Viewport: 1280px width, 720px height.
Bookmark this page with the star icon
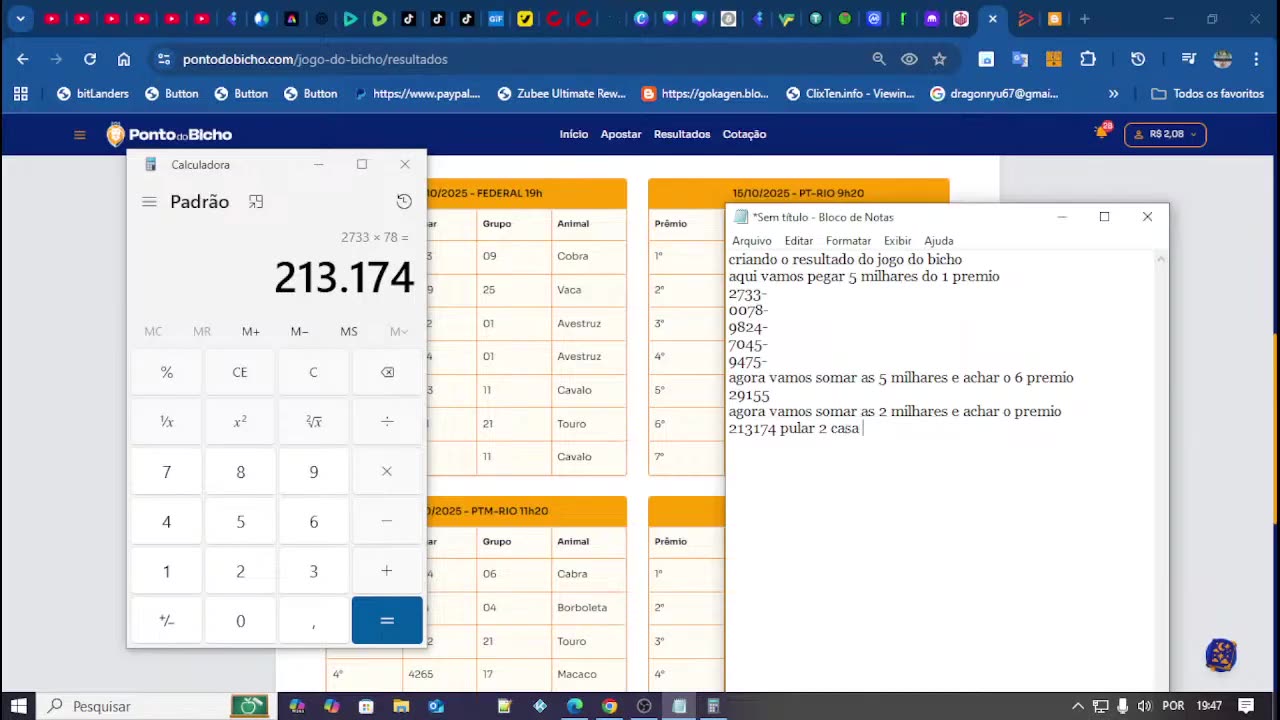point(939,59)
